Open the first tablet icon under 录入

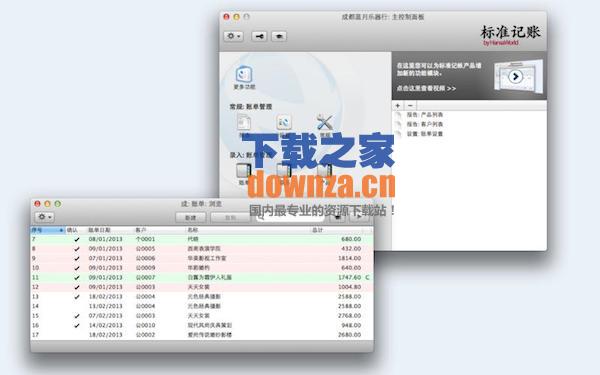(243, 171)
